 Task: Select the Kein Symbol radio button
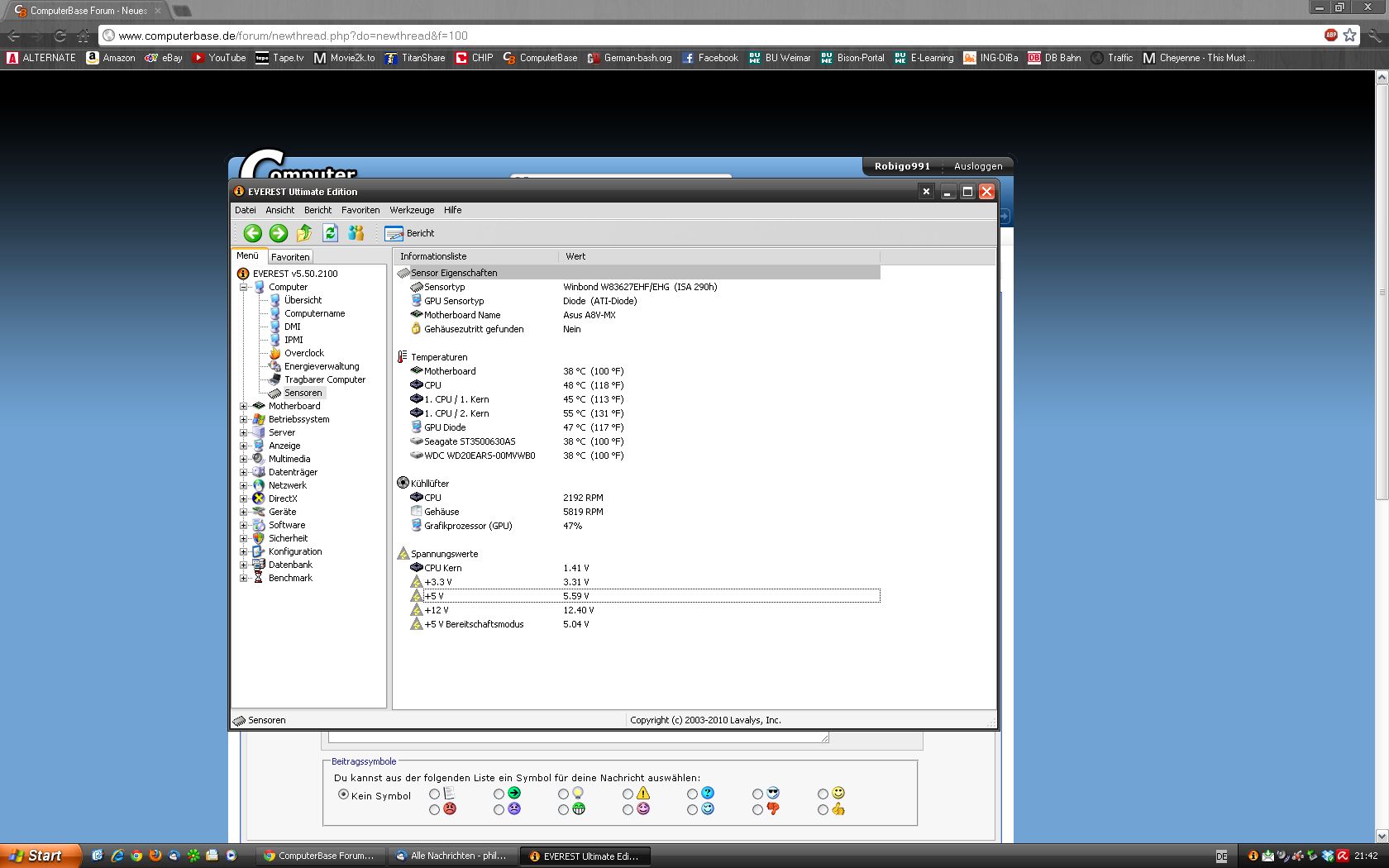click(343, 794)
